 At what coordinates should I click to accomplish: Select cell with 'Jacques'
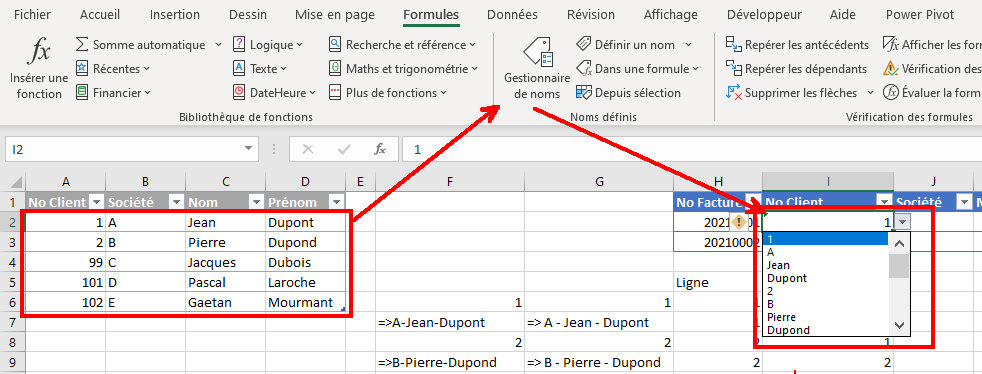pos(225,262)
